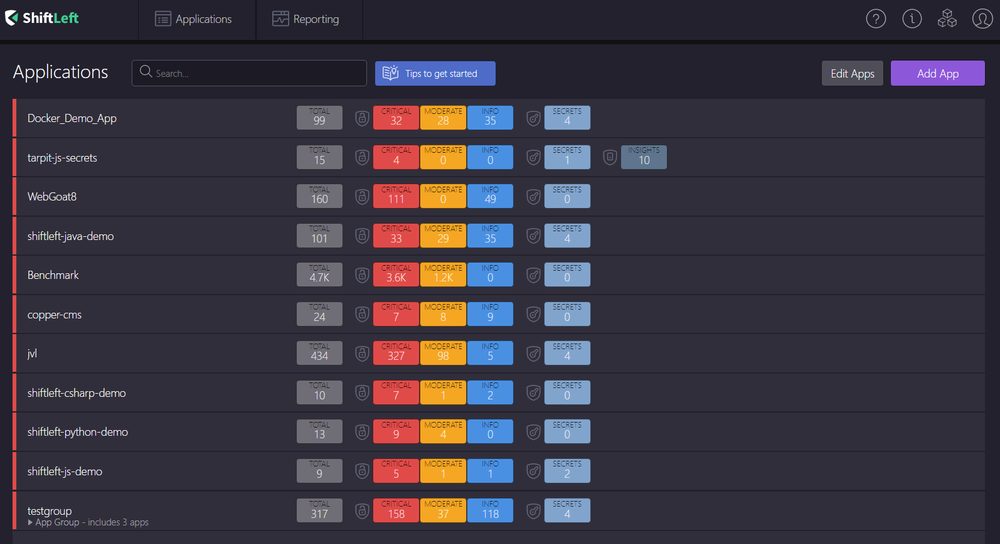Click Critical 9 badge for shiftleft-python-demo

pos(396,432)
